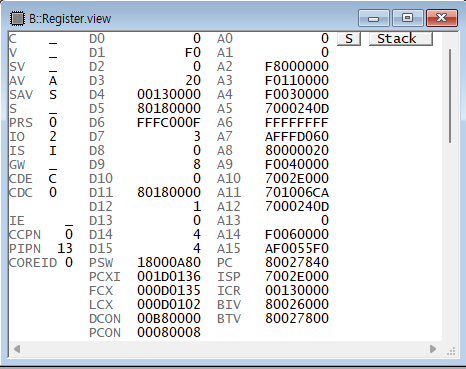Select LCX value 000D0102

[x=169, y=305]
